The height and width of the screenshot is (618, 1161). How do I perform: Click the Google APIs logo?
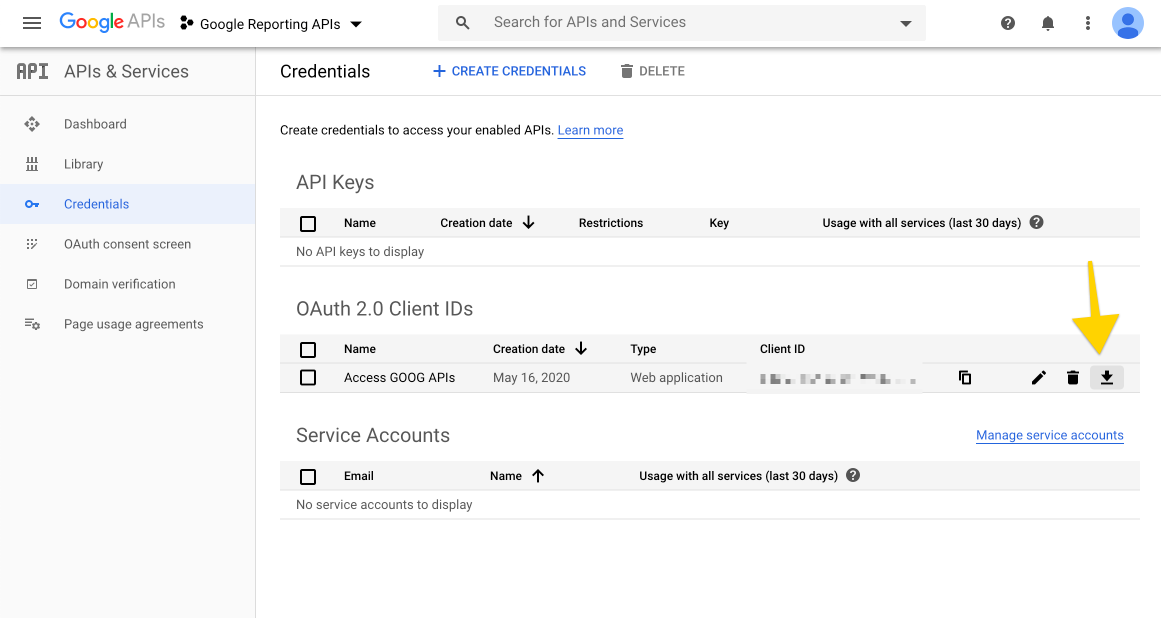112,22
